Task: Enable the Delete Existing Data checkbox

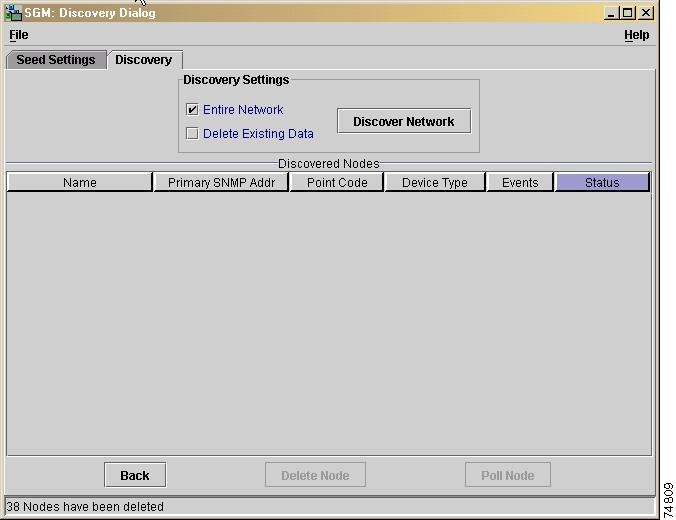Action: tap(192, 134)
